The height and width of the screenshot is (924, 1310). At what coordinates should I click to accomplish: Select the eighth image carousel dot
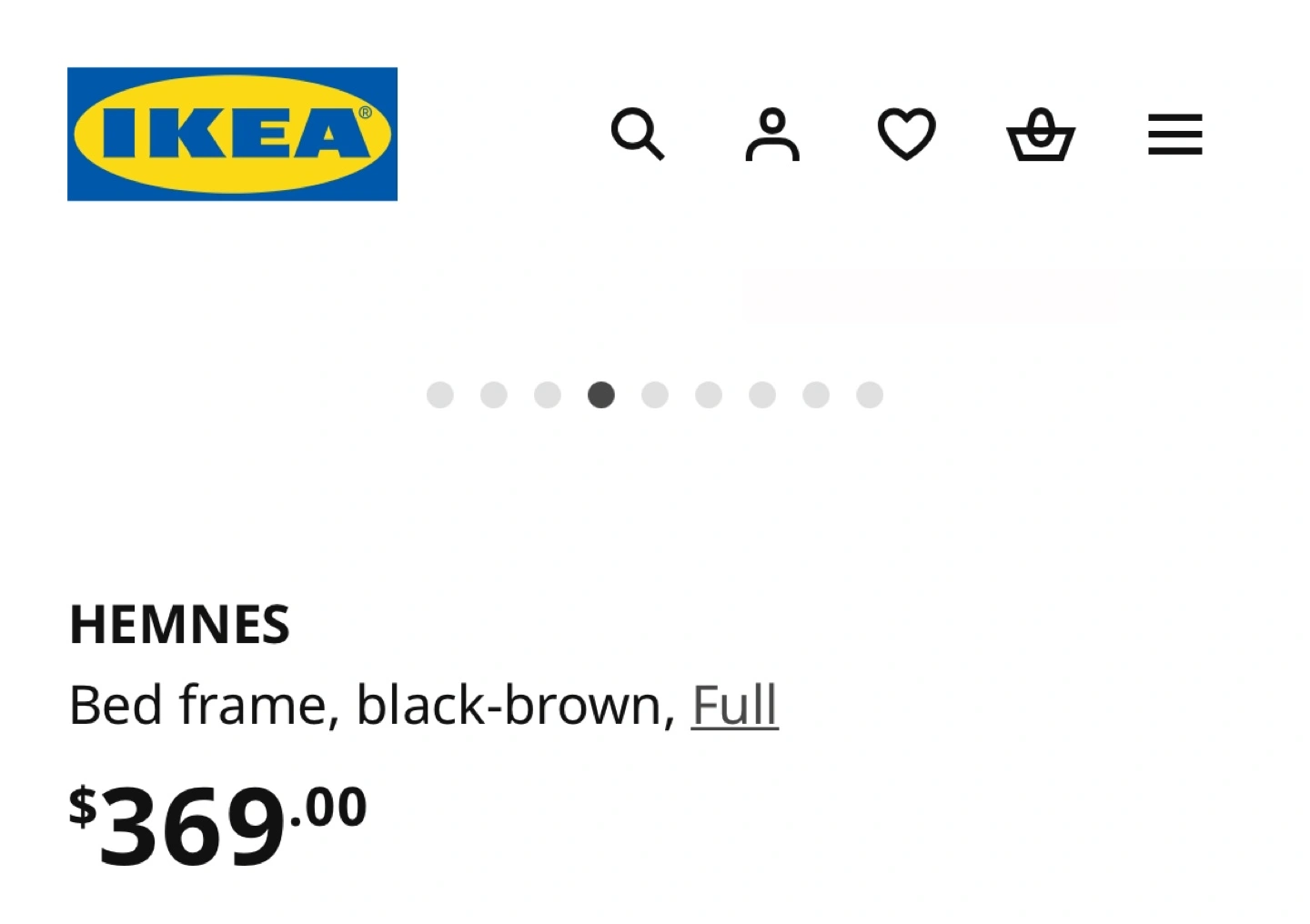click(816, 395)
